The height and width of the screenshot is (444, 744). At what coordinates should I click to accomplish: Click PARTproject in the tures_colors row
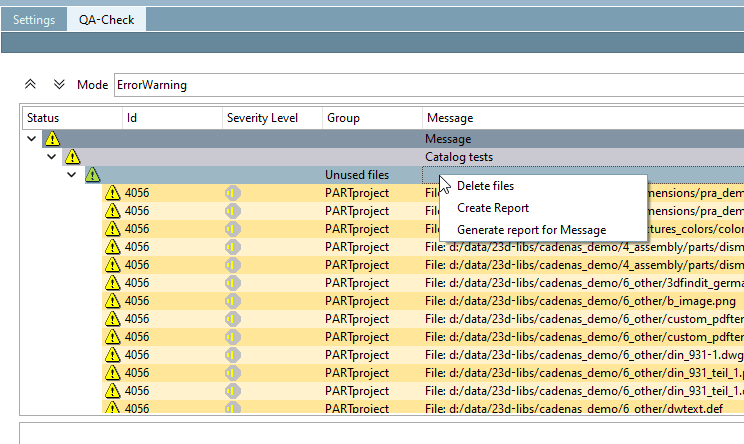[357, 229]
